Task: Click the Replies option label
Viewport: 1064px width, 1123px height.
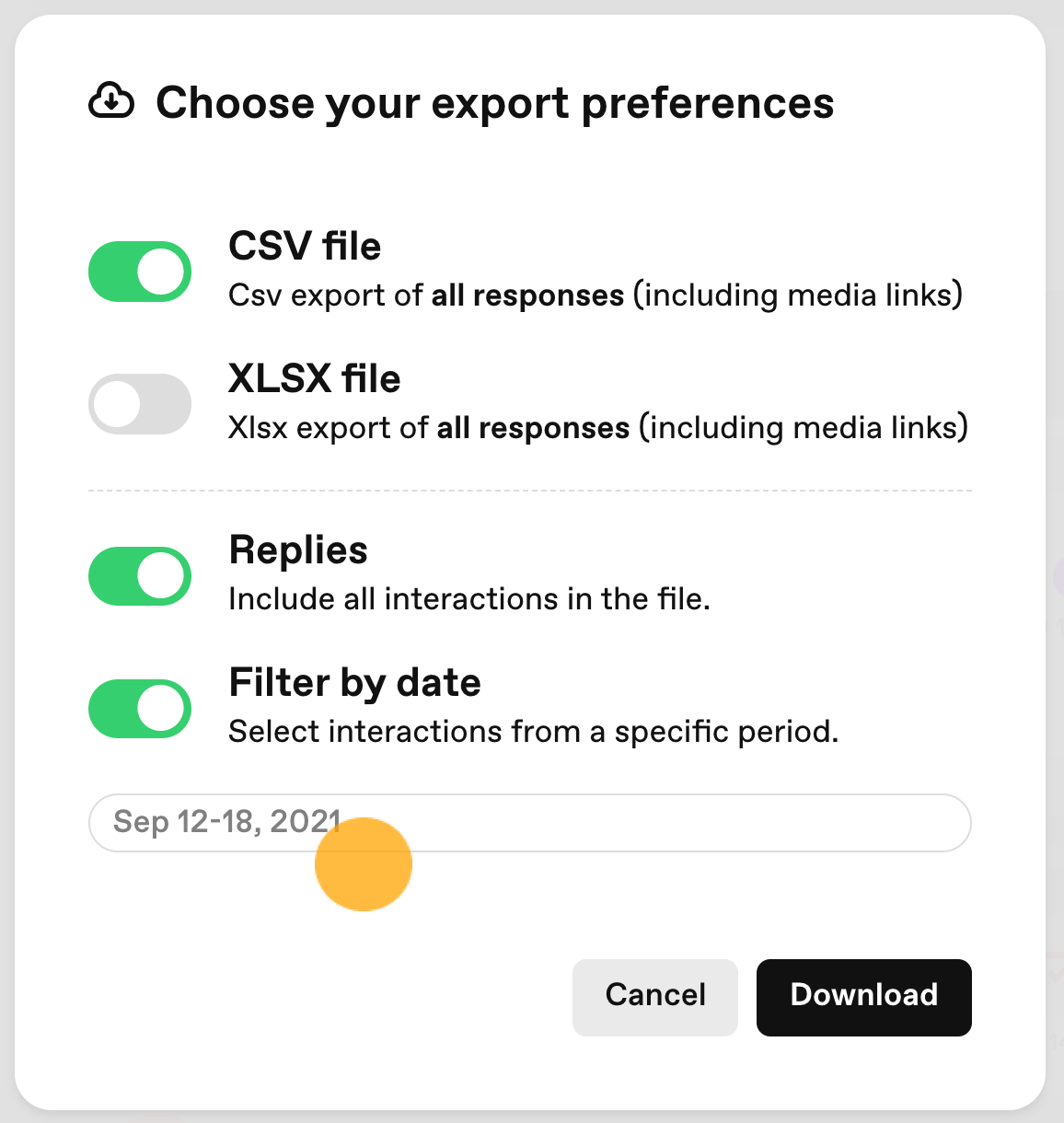Action: pyautogui.click(x=298, y=550)
